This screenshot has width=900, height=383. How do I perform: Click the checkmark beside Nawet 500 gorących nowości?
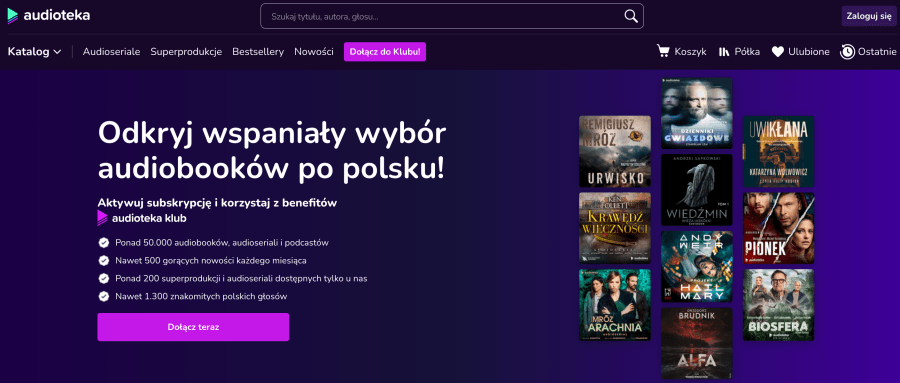tap(103, 260)
